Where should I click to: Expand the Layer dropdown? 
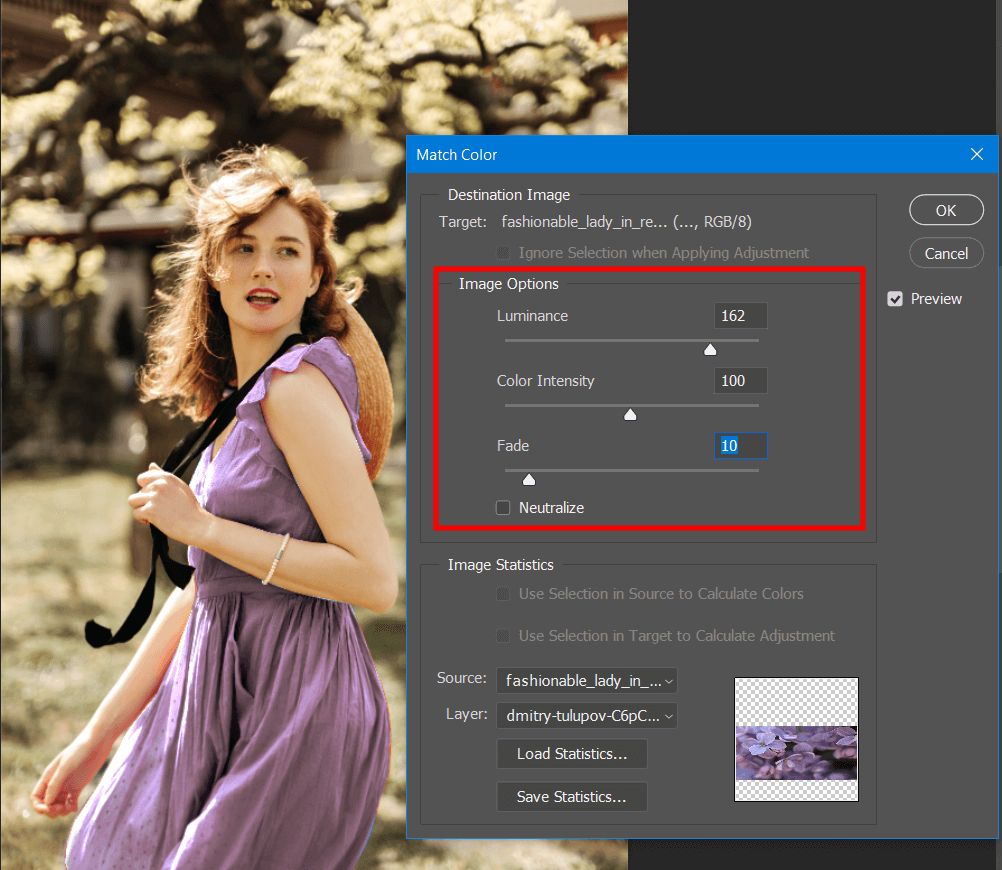tap(586, 715)
